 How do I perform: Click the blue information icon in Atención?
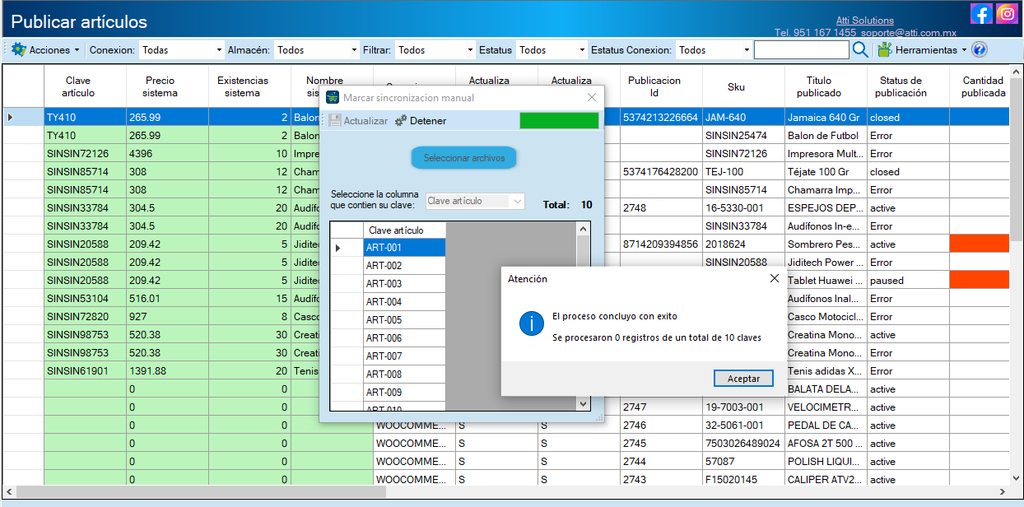532,323
